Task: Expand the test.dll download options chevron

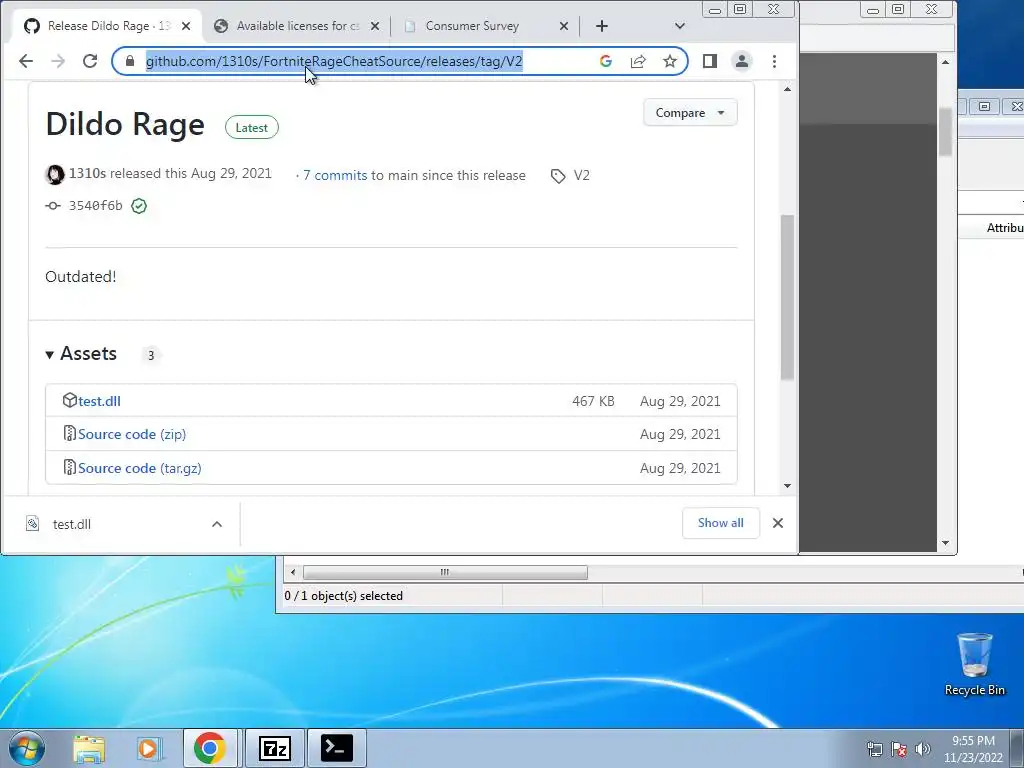Action: pyautogui.click(x=217, y=524)
